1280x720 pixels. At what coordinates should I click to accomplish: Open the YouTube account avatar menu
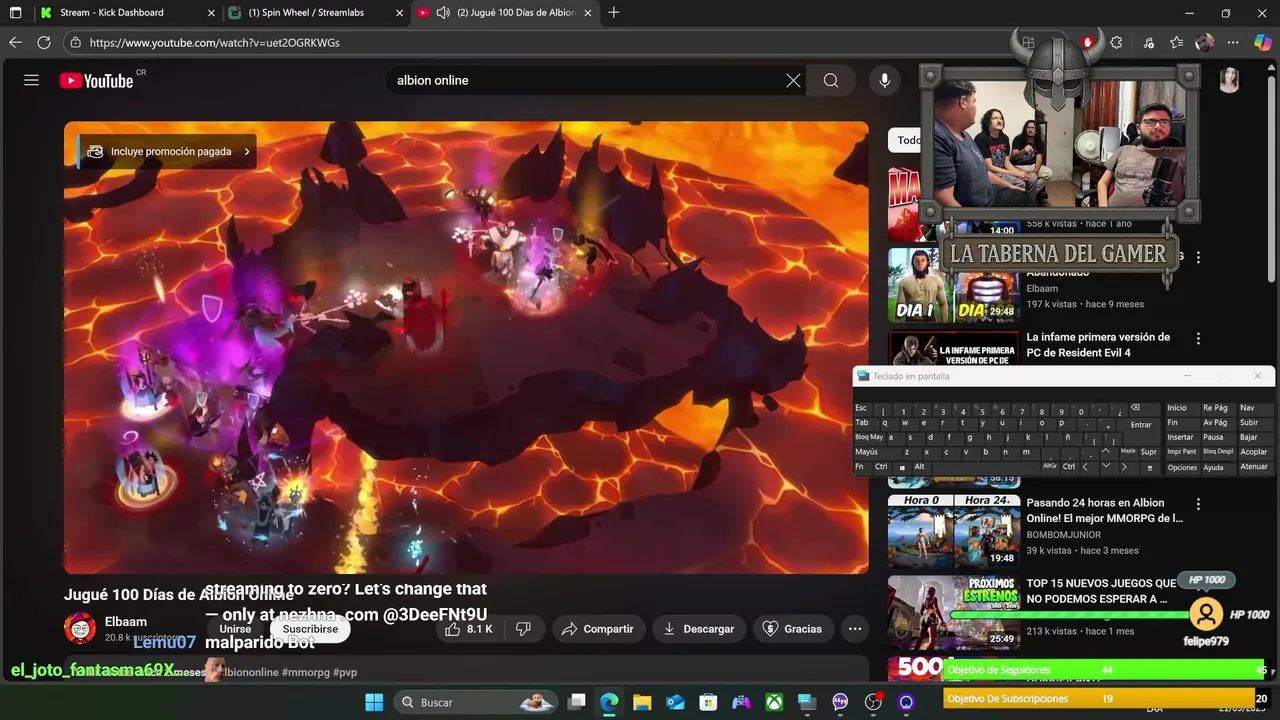pyautogui.click(x=1229, y=80)
